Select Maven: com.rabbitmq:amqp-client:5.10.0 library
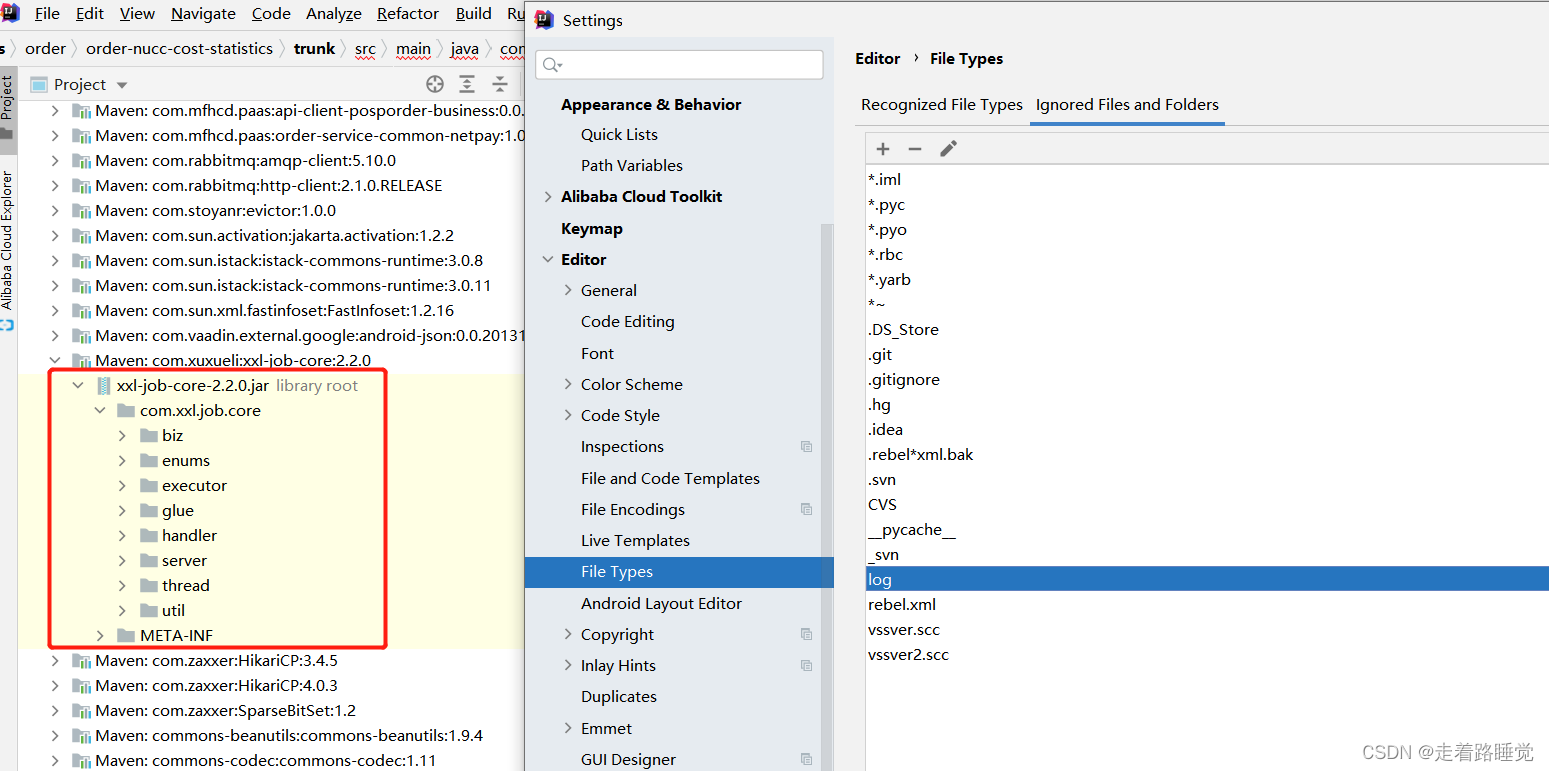The height and width of the screenshot is (771, 1549). [246, 161]
